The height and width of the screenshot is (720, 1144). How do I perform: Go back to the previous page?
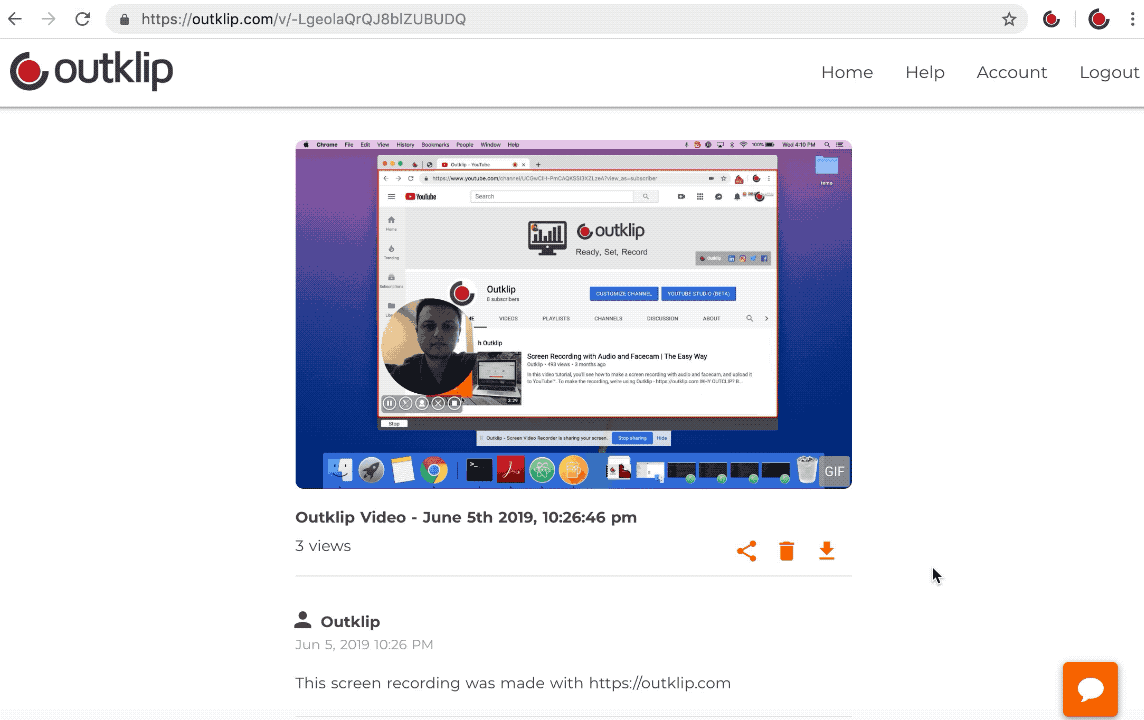click(15, 19)
